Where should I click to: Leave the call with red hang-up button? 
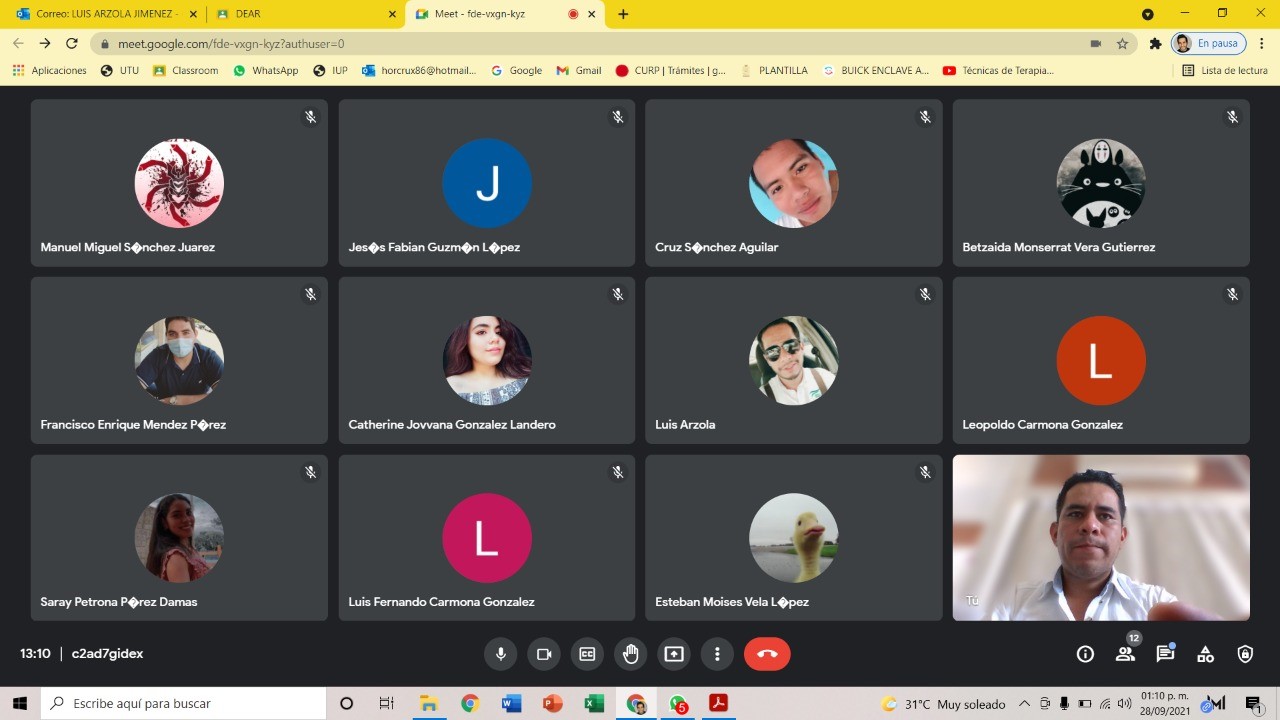coord(767,654)
